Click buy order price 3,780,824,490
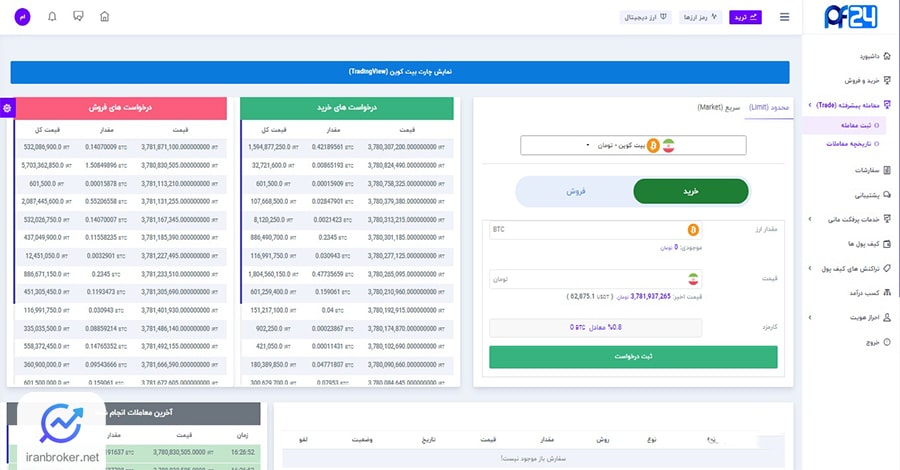The image size is (900, 470). (x=406, y=166)
